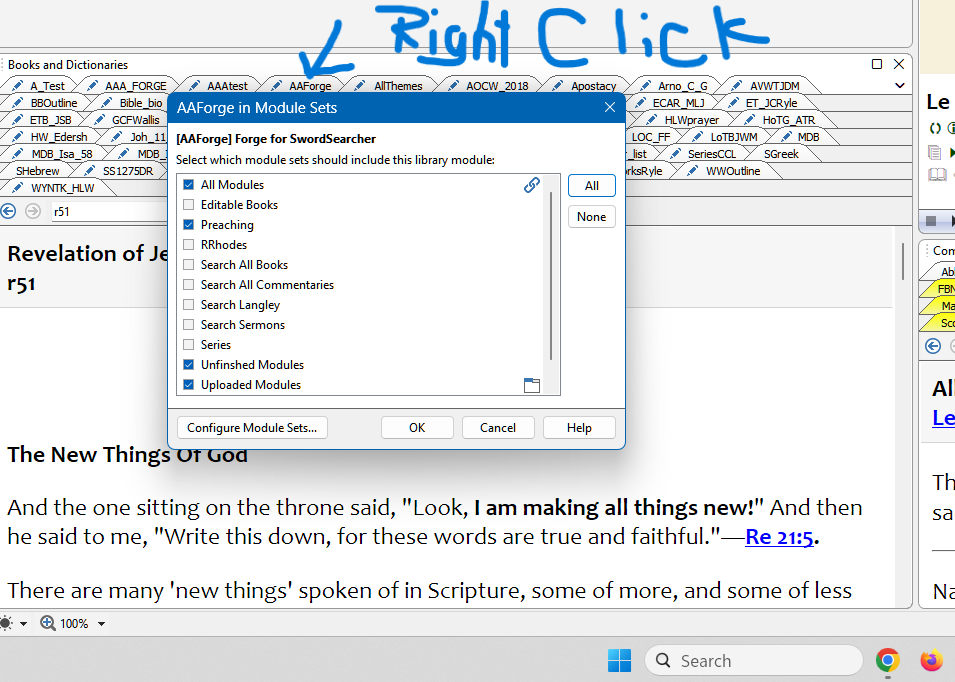Screen dimensions: 955x682
Task: Check the Search All Books checkbox
Action: tap(189, 265)
